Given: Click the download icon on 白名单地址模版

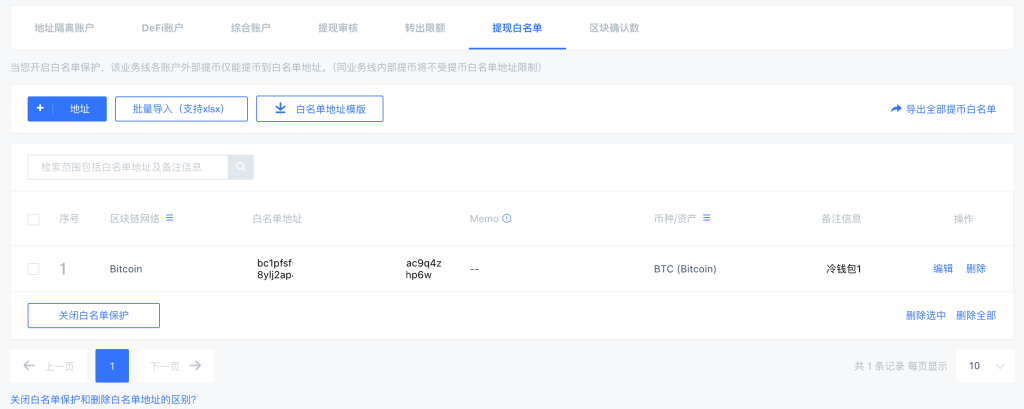Looking at the screenshot, I should pos(280,109).
